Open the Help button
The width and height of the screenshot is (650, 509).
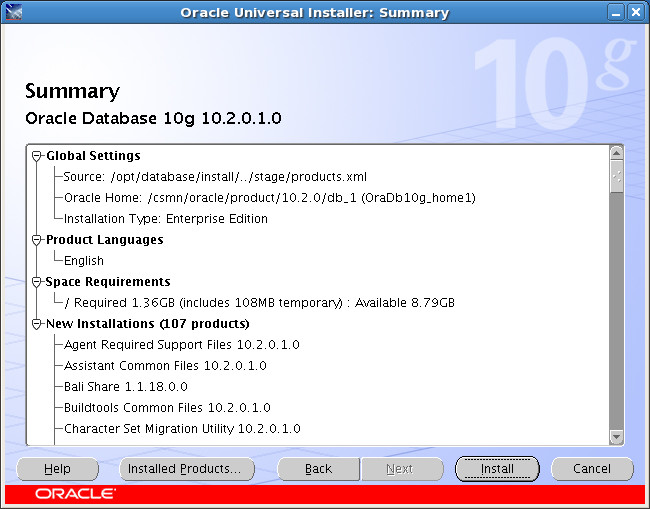pyautogui.click(x=57, y=469)
